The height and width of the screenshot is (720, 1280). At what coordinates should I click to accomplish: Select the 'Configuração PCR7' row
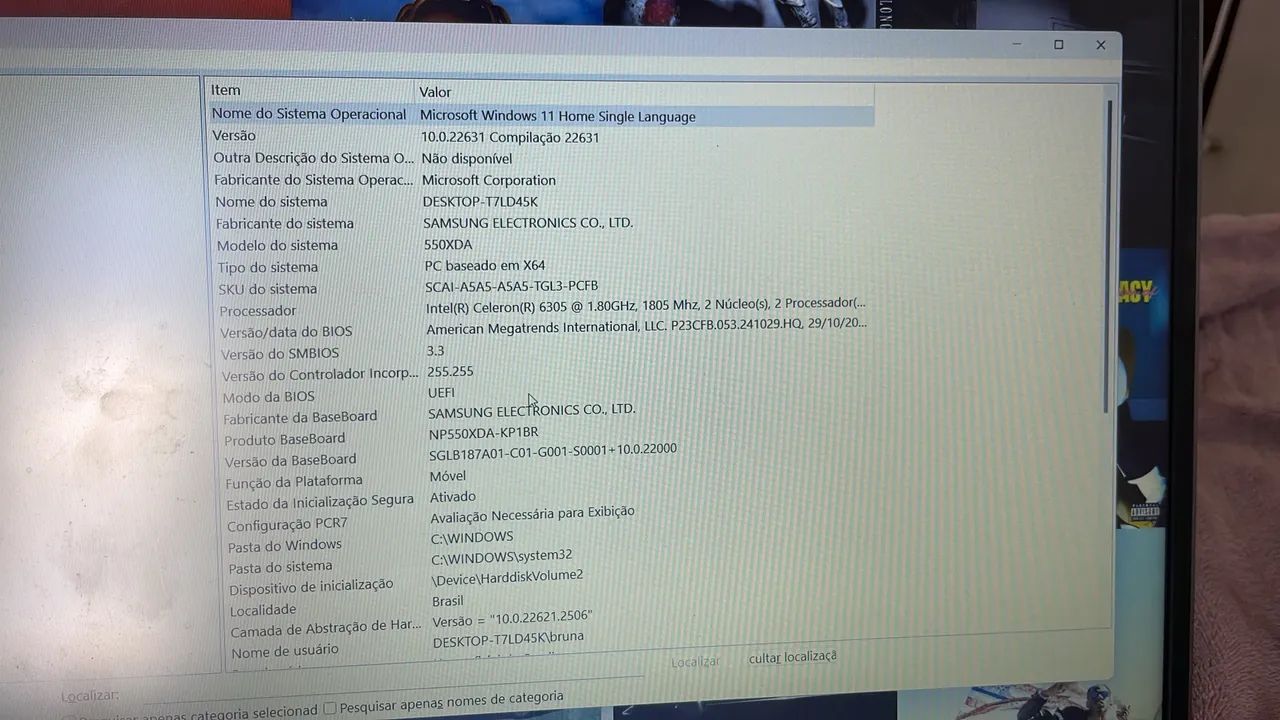(287, 525)
